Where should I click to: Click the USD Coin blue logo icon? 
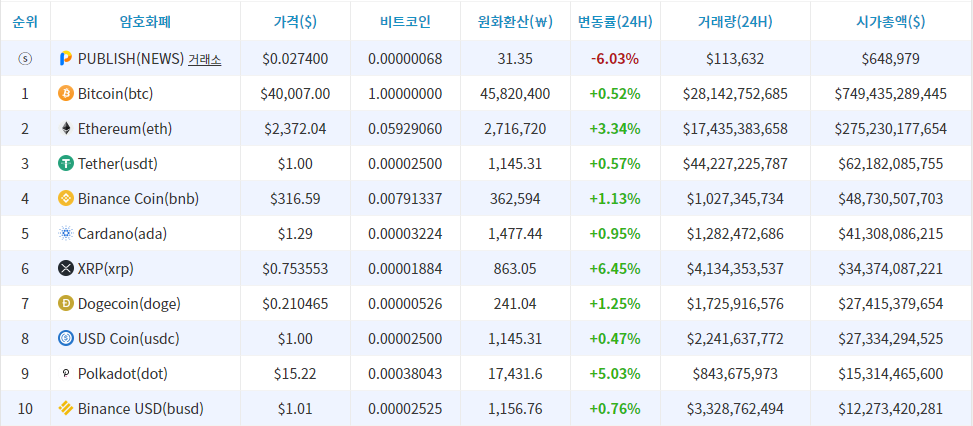coord(65,339)
